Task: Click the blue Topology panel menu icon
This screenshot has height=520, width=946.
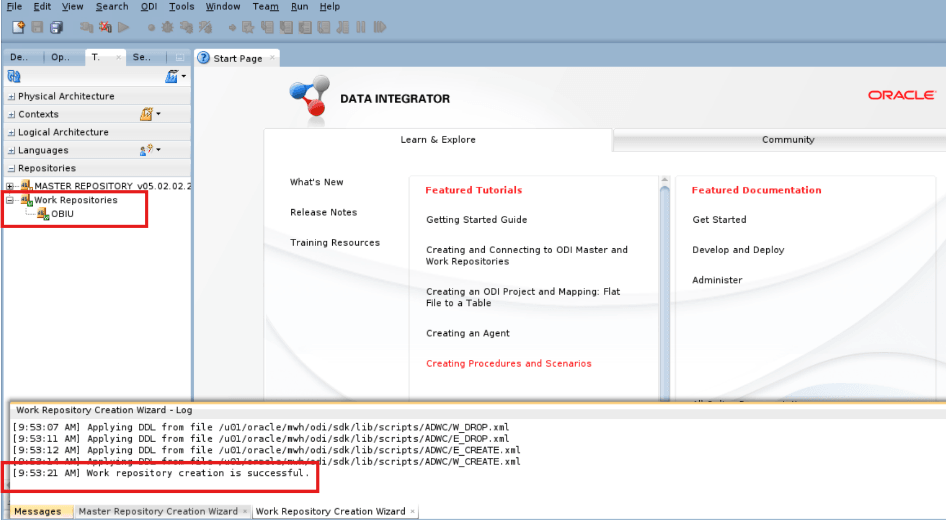Action: tap(172, 76)
